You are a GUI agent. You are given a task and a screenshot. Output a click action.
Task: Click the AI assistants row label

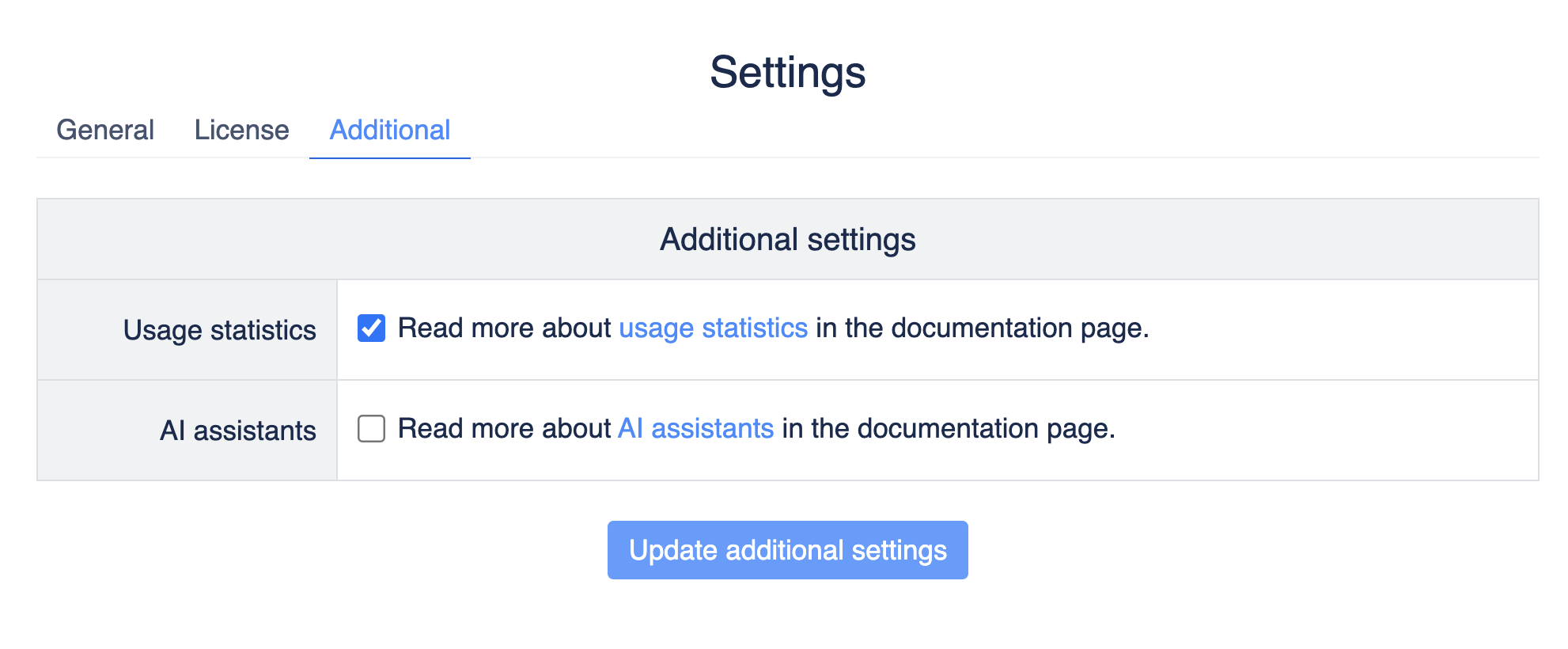[237, 430]
